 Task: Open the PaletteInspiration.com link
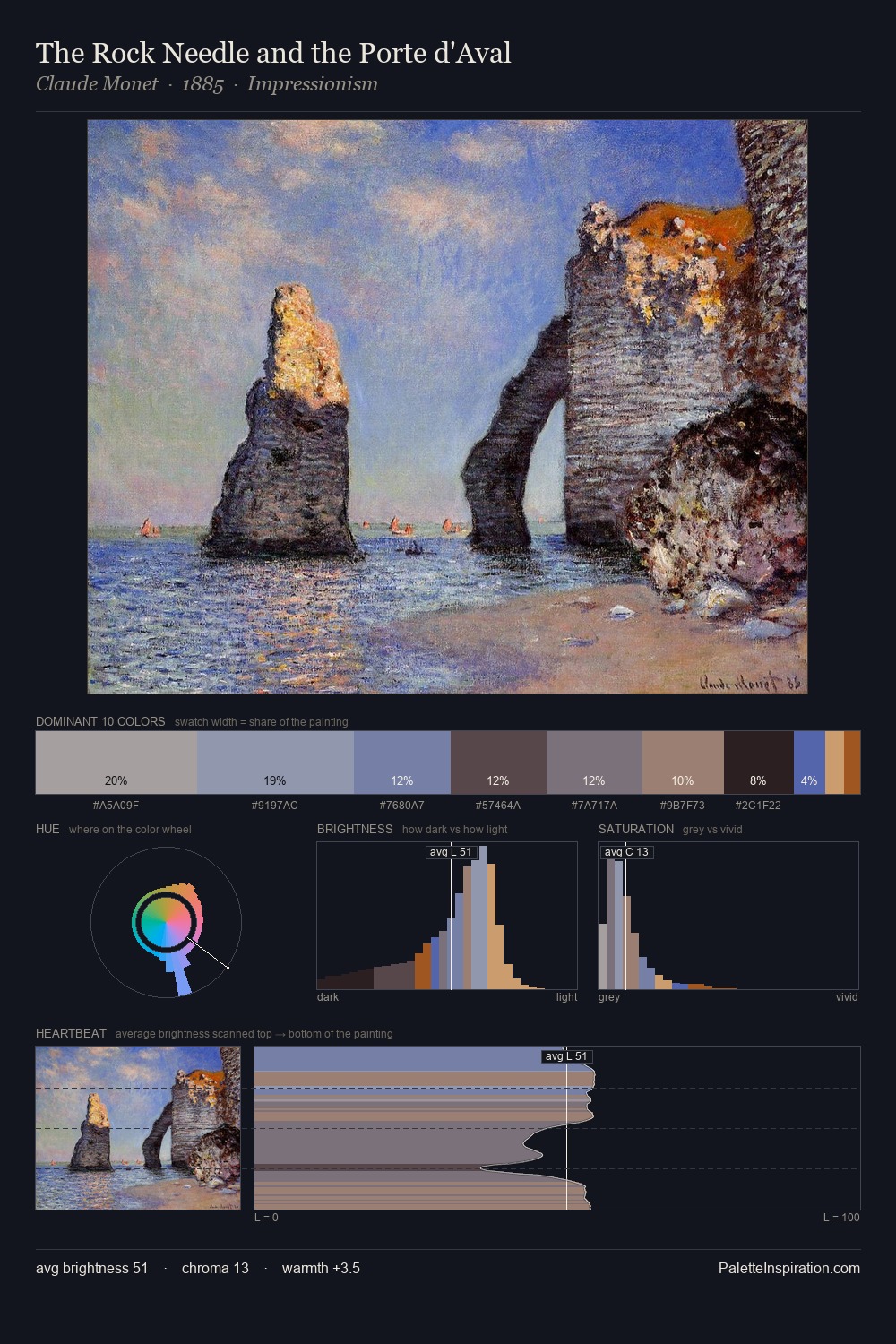coord(788,1268)
